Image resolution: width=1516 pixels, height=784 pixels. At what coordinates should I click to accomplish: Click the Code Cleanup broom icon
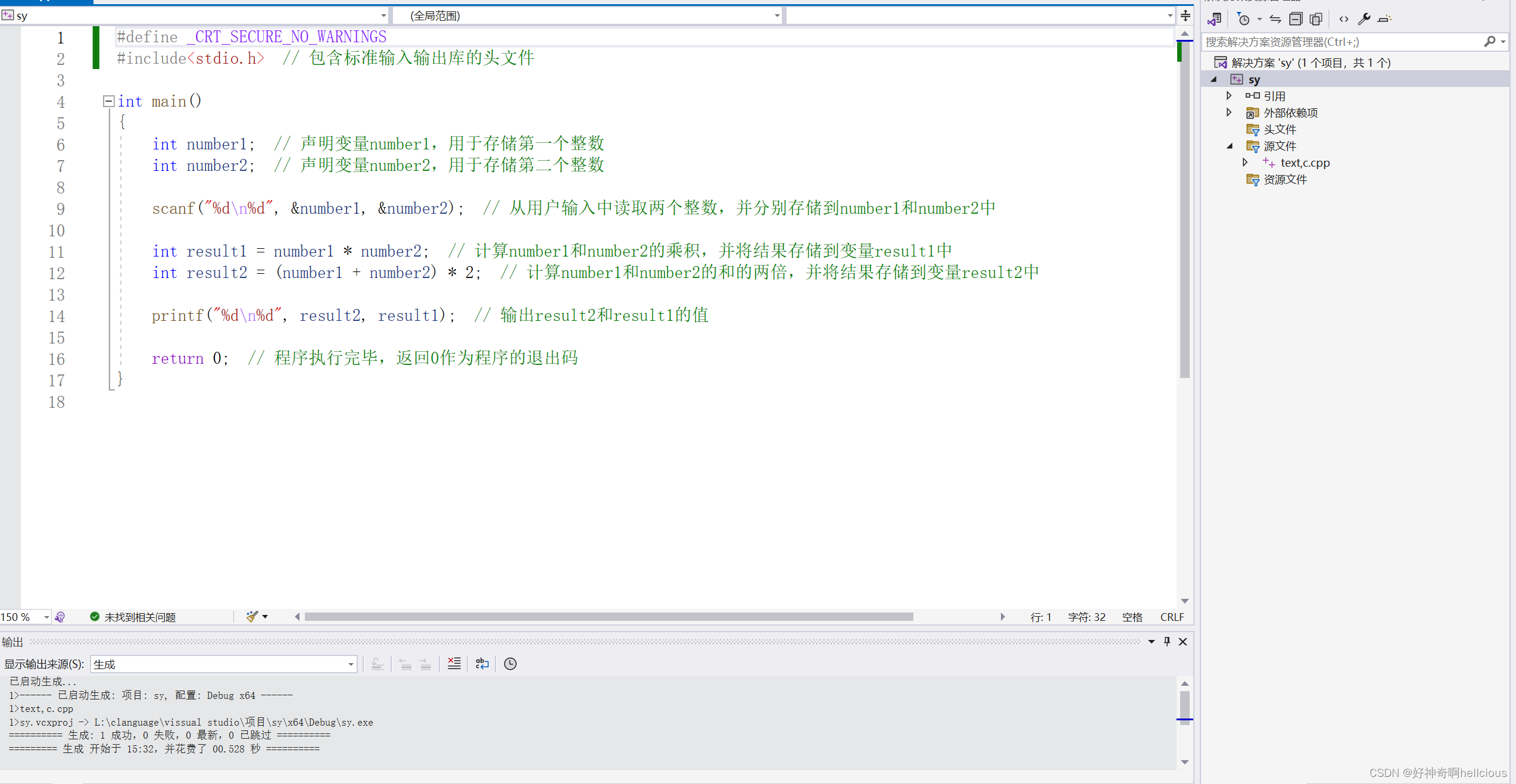click(x=251, y=617)
